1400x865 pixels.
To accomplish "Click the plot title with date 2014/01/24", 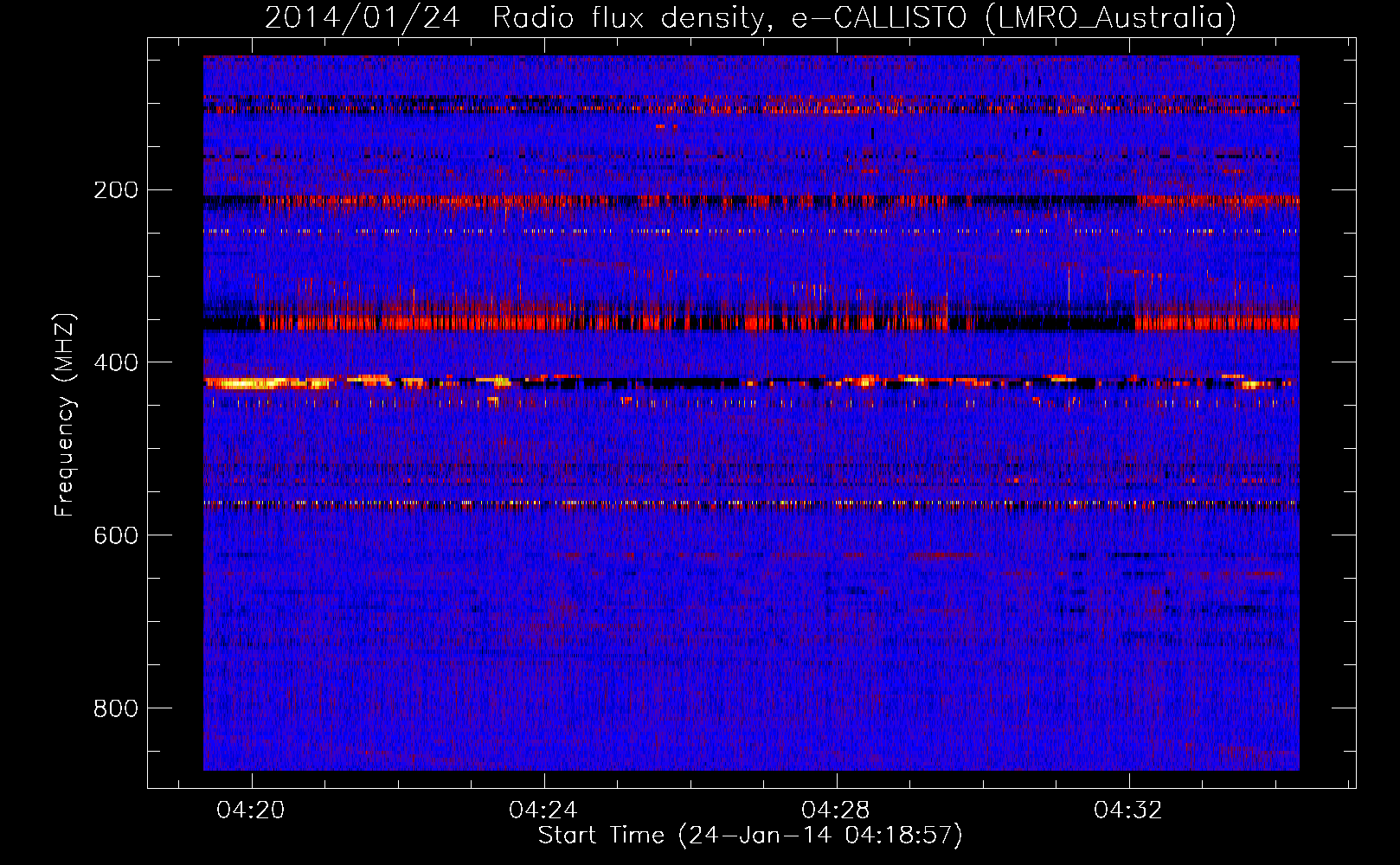I will point(750,17).
